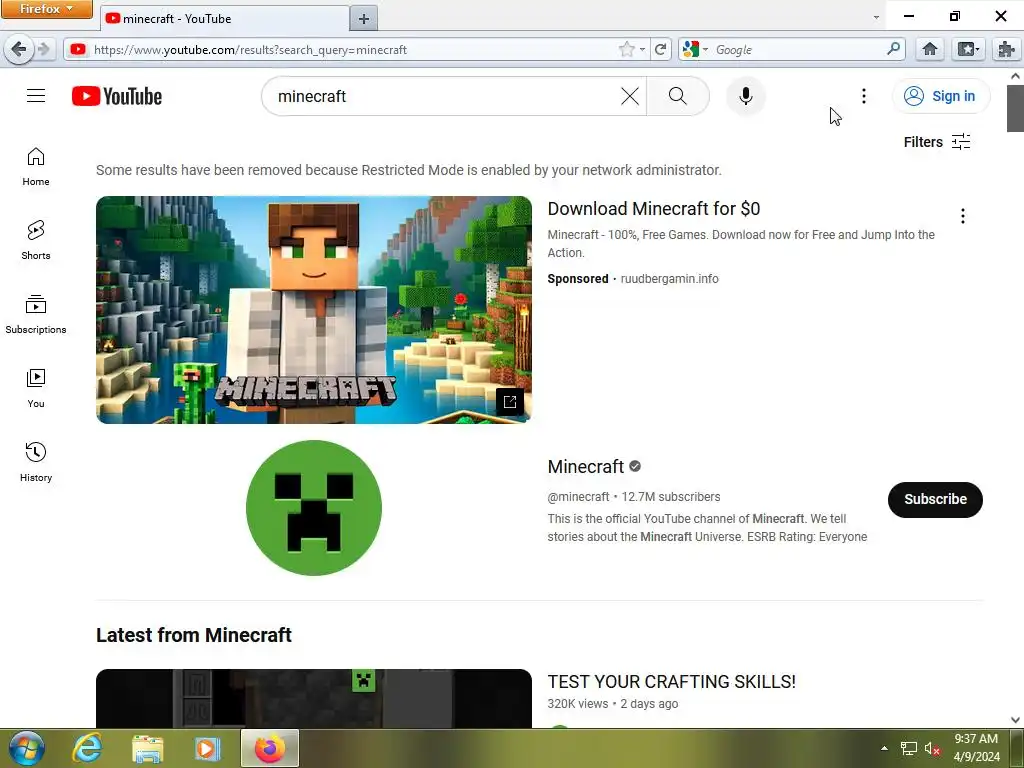Open Windows Media Player from taskbar
This screenshot has width=1024, height=768.
(x=206, y=748)
